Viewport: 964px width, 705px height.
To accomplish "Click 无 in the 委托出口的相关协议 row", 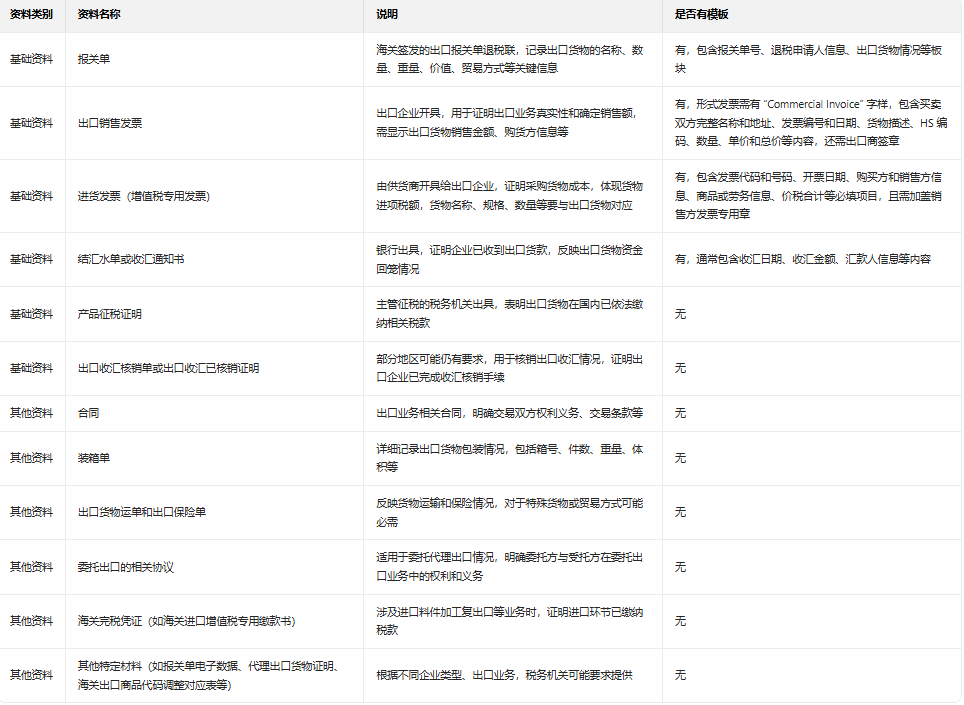I will (680, 567).
